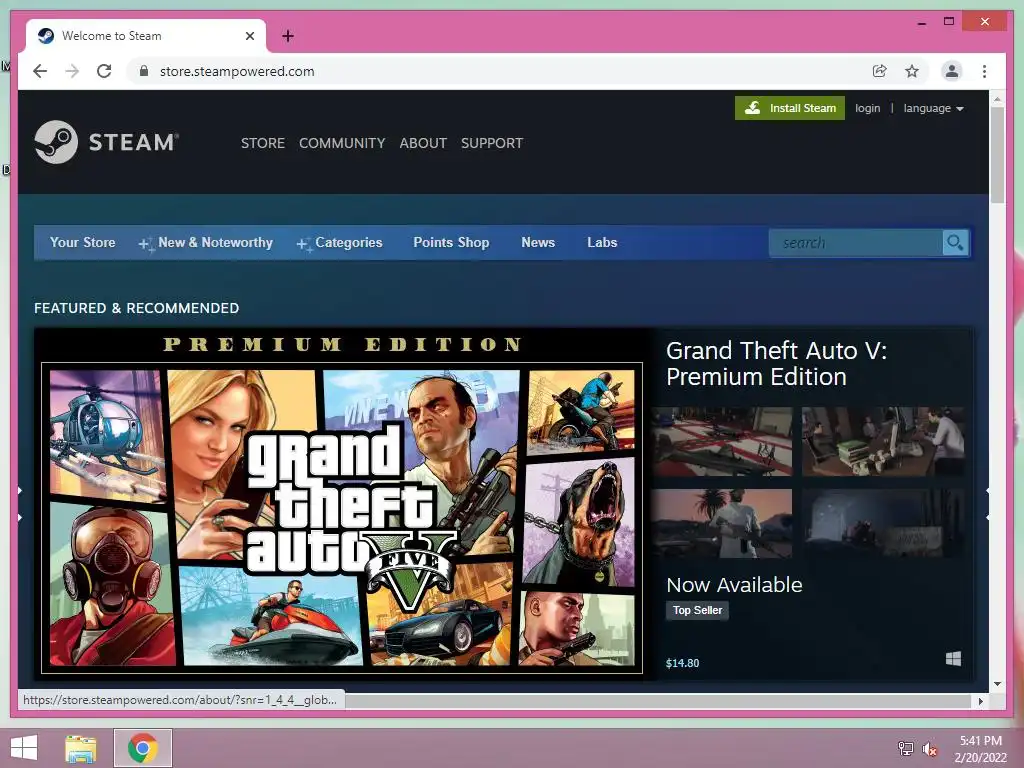Click the Steam logo in the page header

click(x=106, y=142)
